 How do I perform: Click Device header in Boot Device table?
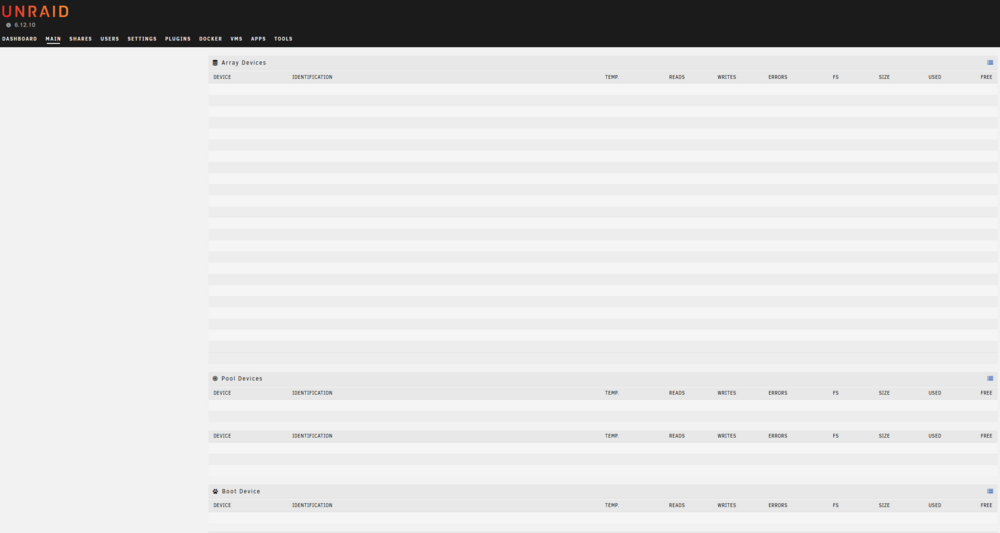pos(222,505)
